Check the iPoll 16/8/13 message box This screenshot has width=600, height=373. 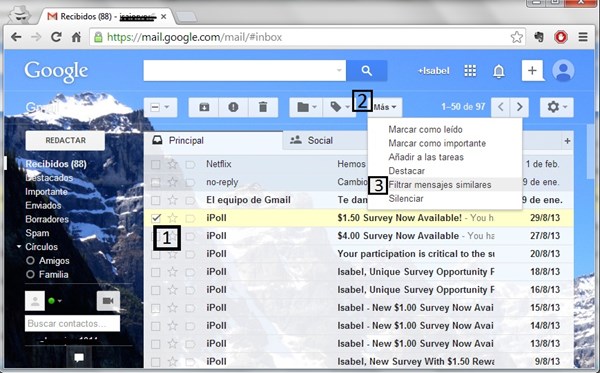tap(155, 290)
